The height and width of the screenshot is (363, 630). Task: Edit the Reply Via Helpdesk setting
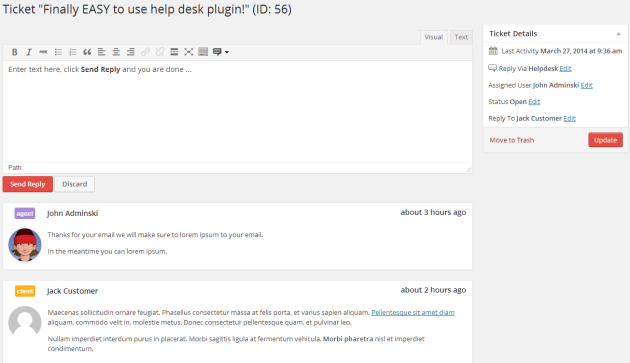(x=565, y=69)
